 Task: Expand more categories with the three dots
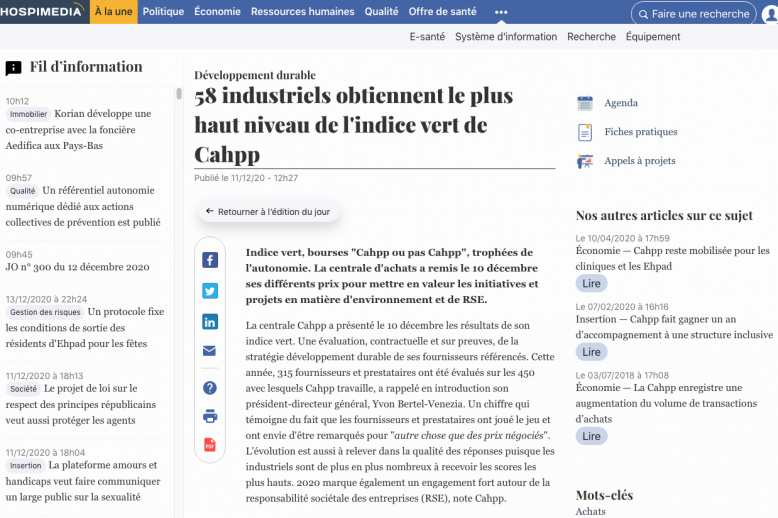click(x=501, y=13)
